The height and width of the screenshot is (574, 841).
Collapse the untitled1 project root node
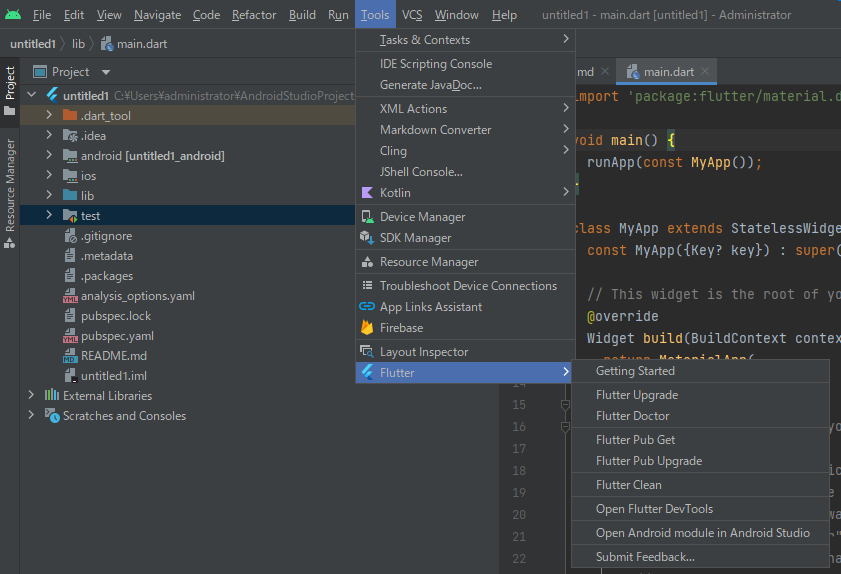pyautogui.click(x=32, y=95)
